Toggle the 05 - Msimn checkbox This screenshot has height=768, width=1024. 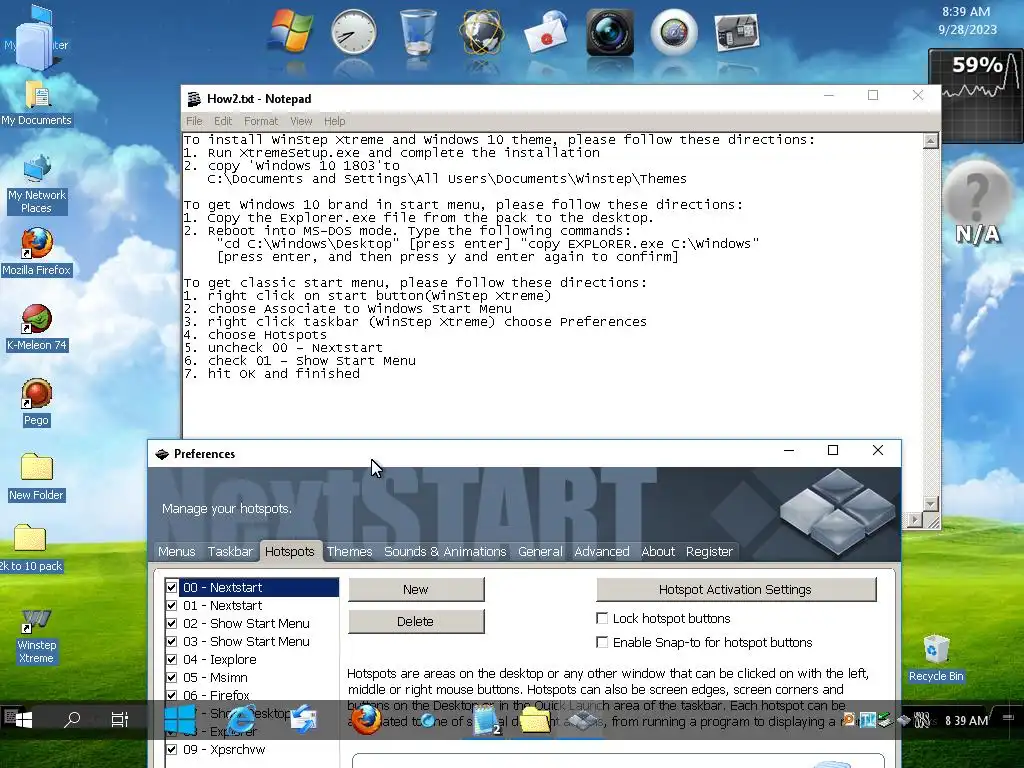pyautogui.click(x=172, y=677)
